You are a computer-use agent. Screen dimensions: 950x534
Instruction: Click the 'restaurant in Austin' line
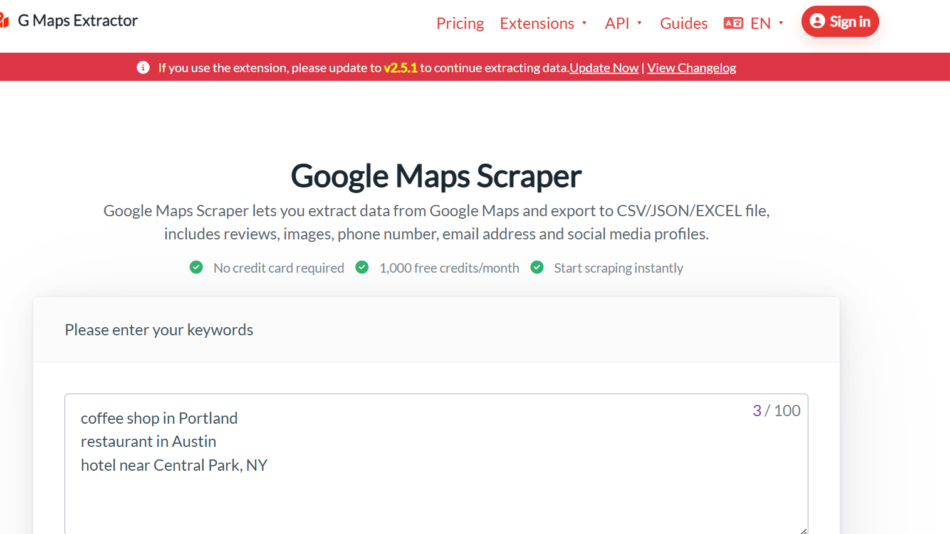[x=148, y=441]
